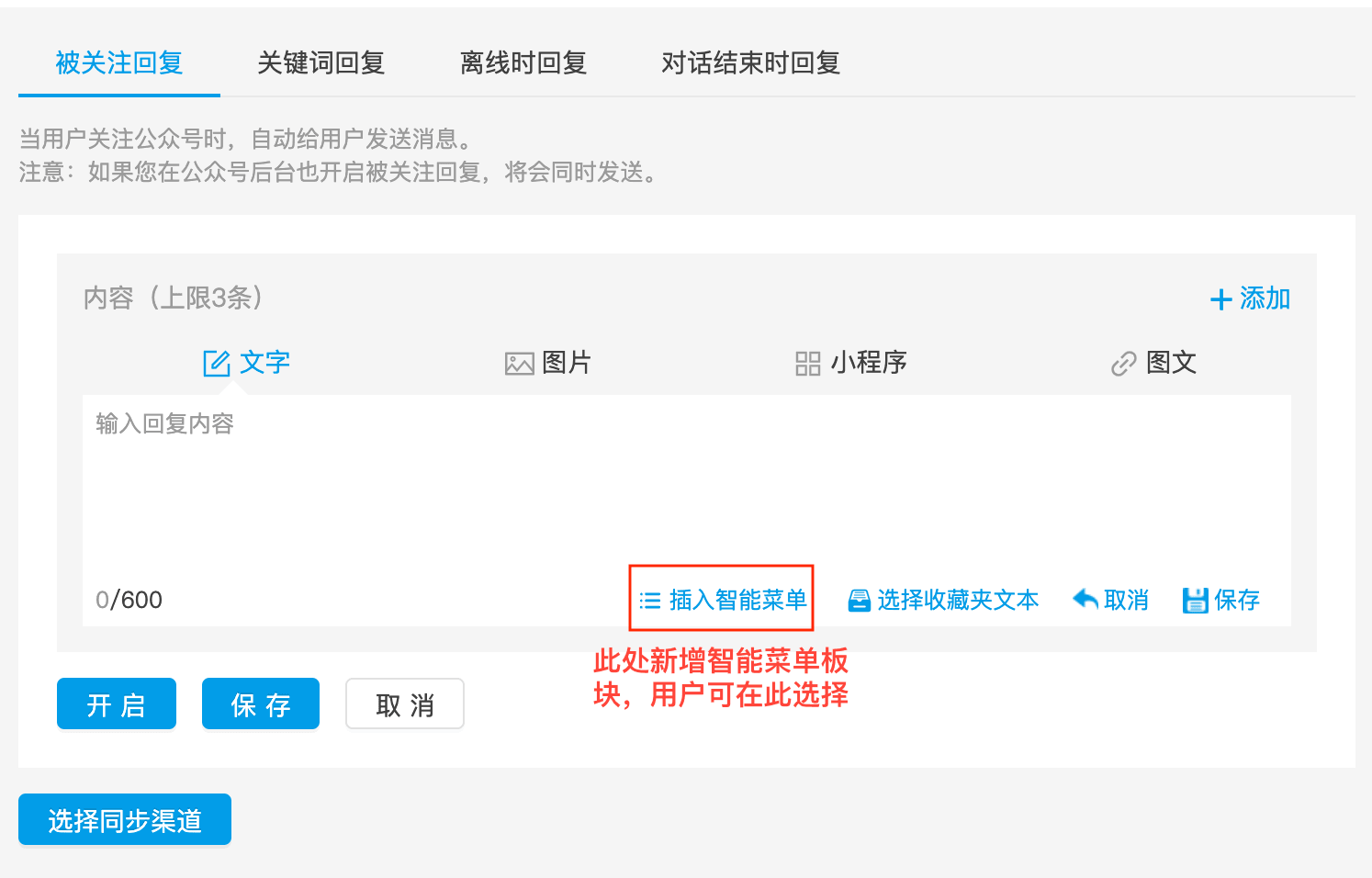The height and width of the screenshot is (878, 1372).
Task: Click 插入智能菜单 link
Action: pyautogui.click(x=724, y=600)
